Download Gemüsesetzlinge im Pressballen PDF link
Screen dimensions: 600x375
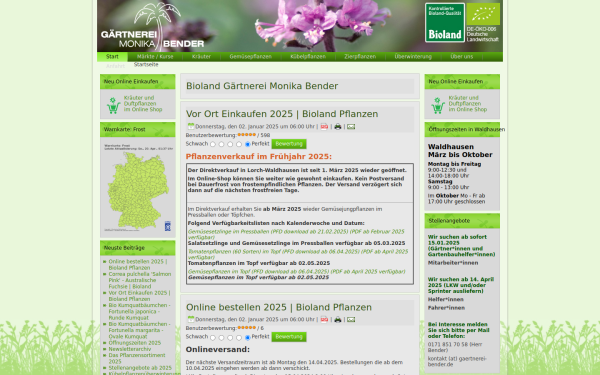pyautogui.click(x=296, y=234)
